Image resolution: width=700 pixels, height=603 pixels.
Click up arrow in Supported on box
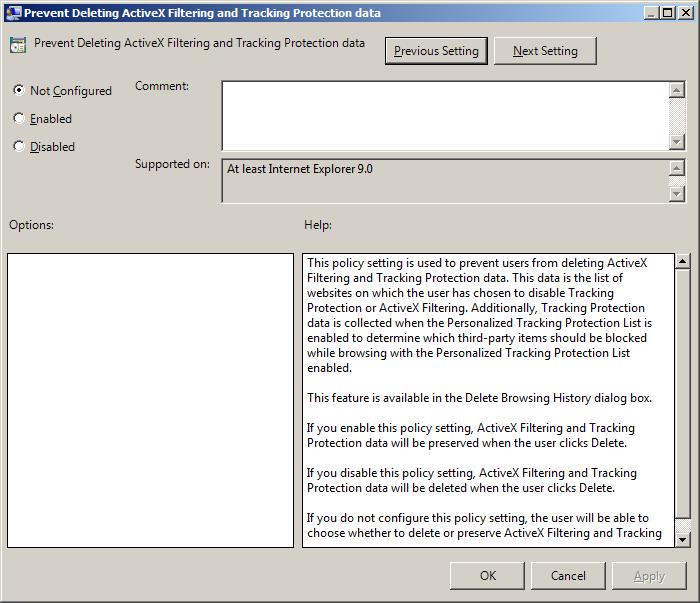[677, 168]
